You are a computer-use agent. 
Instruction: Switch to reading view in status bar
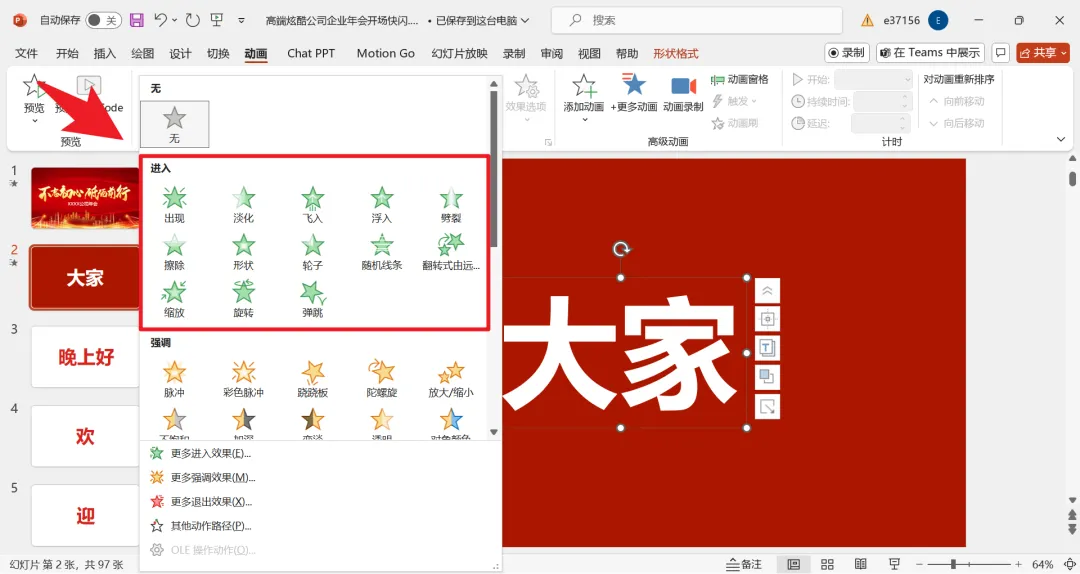pyautogui.click(x=860, y=564)
